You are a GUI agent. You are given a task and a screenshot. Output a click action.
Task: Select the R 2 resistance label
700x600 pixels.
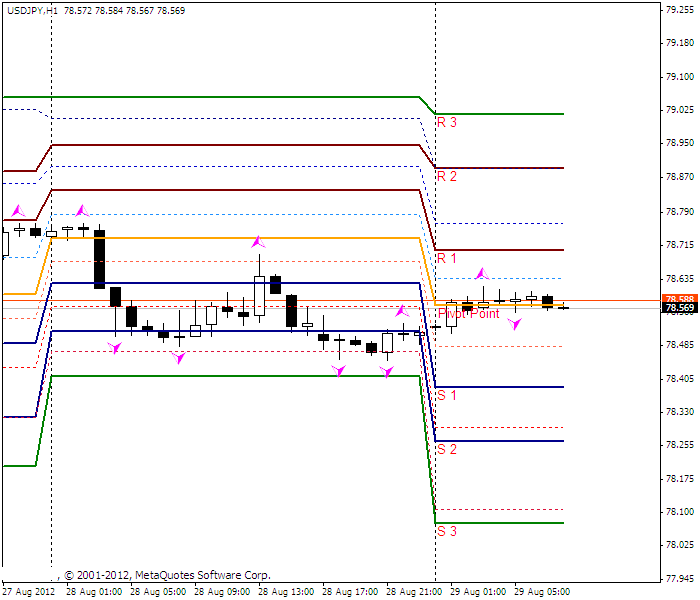point(447,176)
